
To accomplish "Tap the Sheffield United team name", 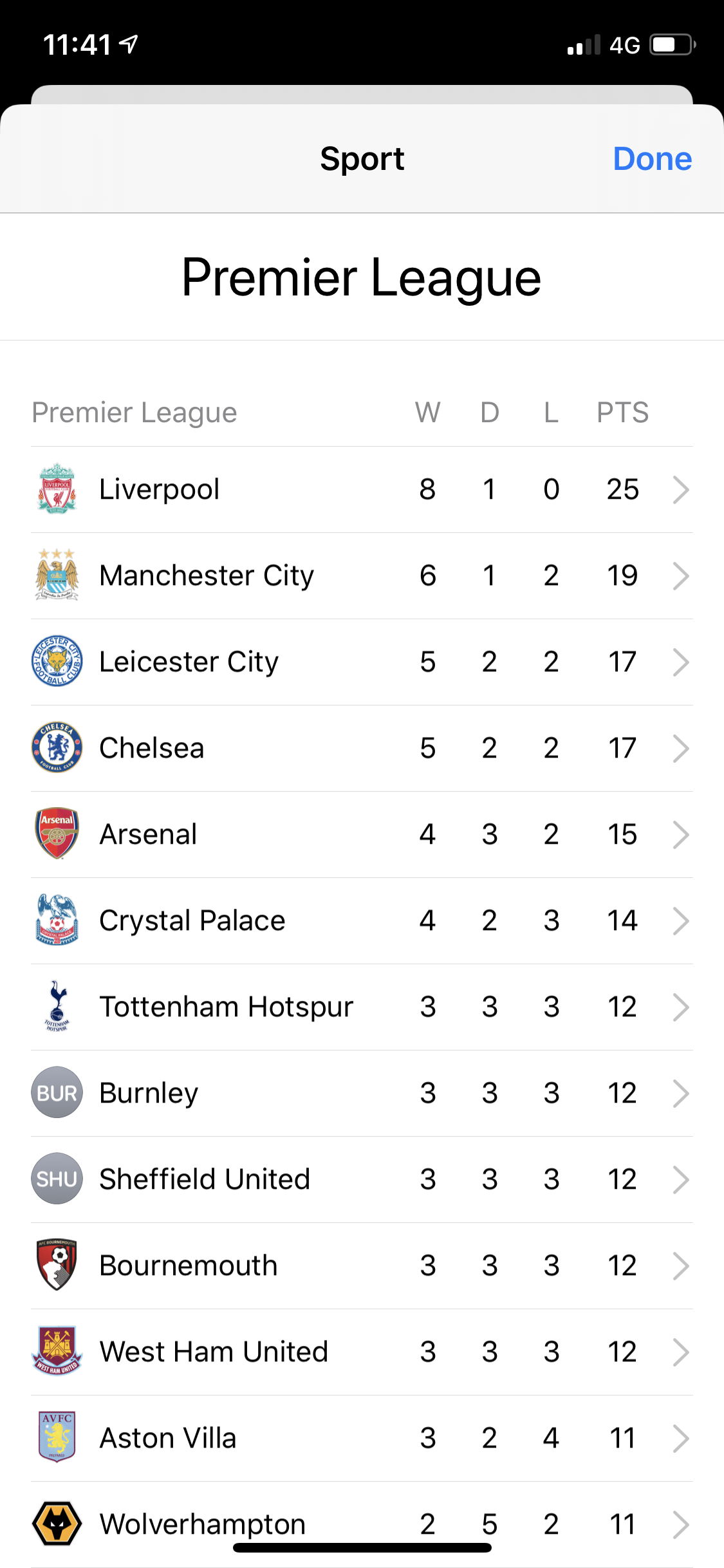I will point(205,1179).
